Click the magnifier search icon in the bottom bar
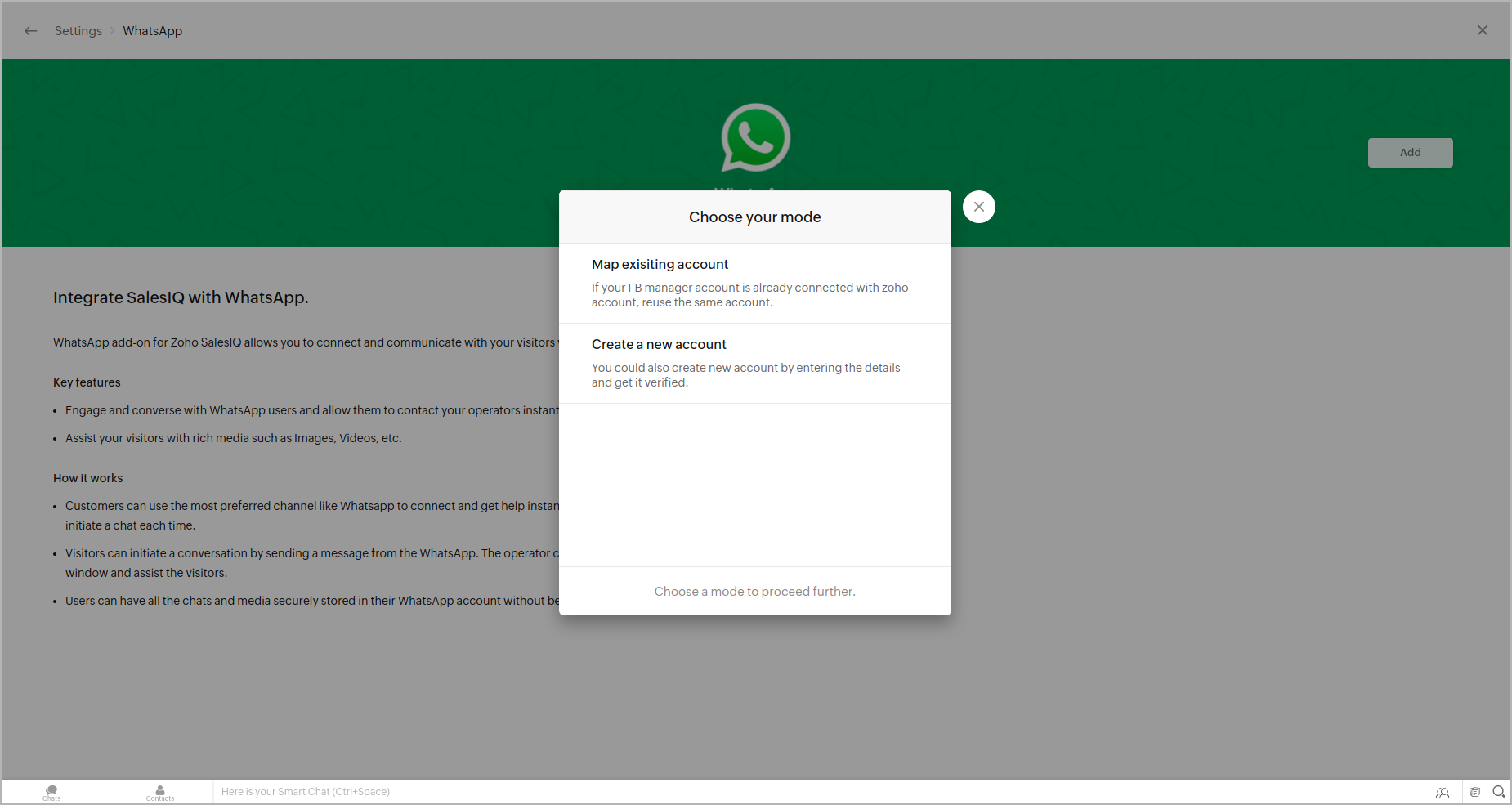 click(1499, 791)
